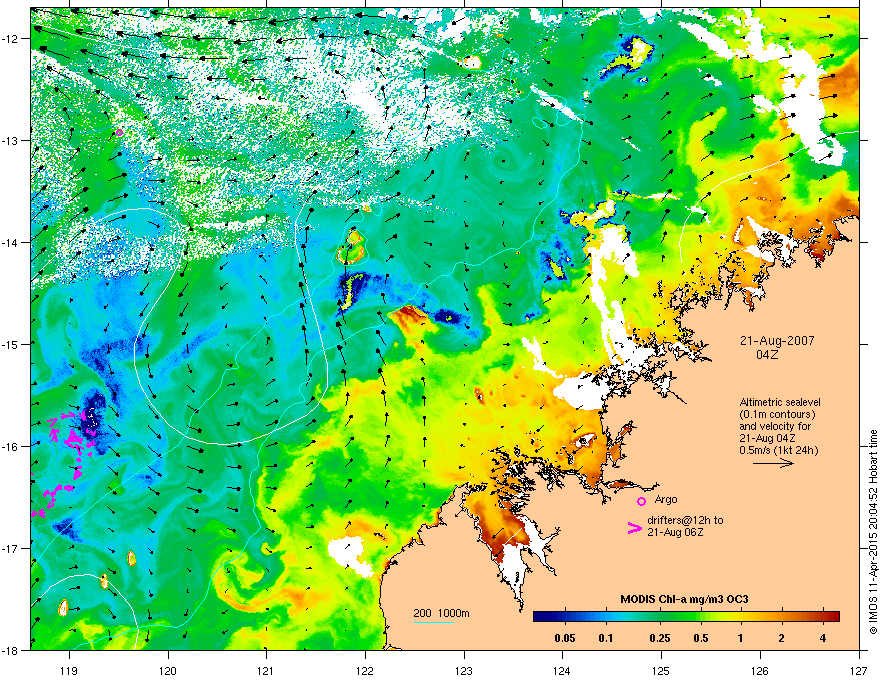Click latitude axis label -17
880x680 pixels.
(x=10, y=548)
